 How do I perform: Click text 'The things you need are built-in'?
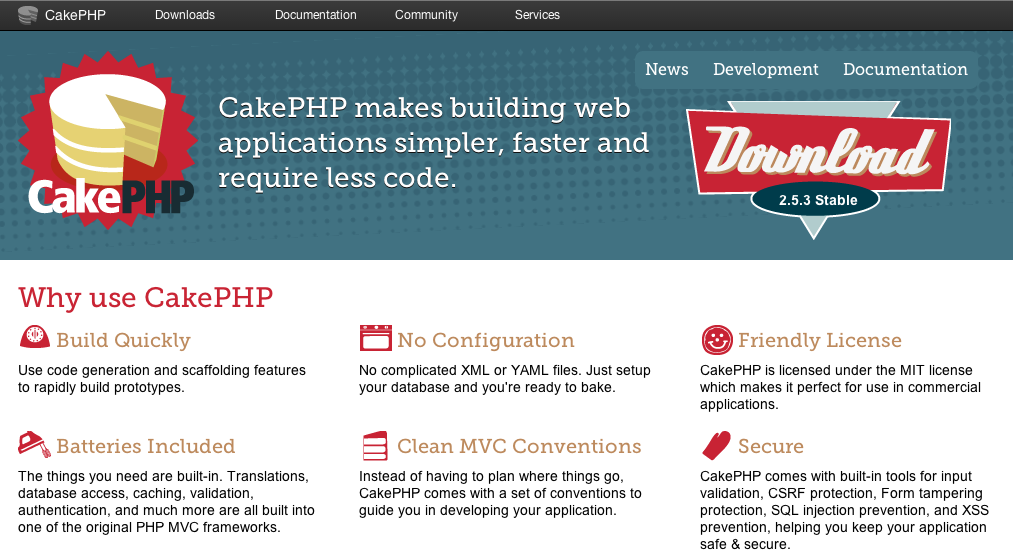(120, 476)
